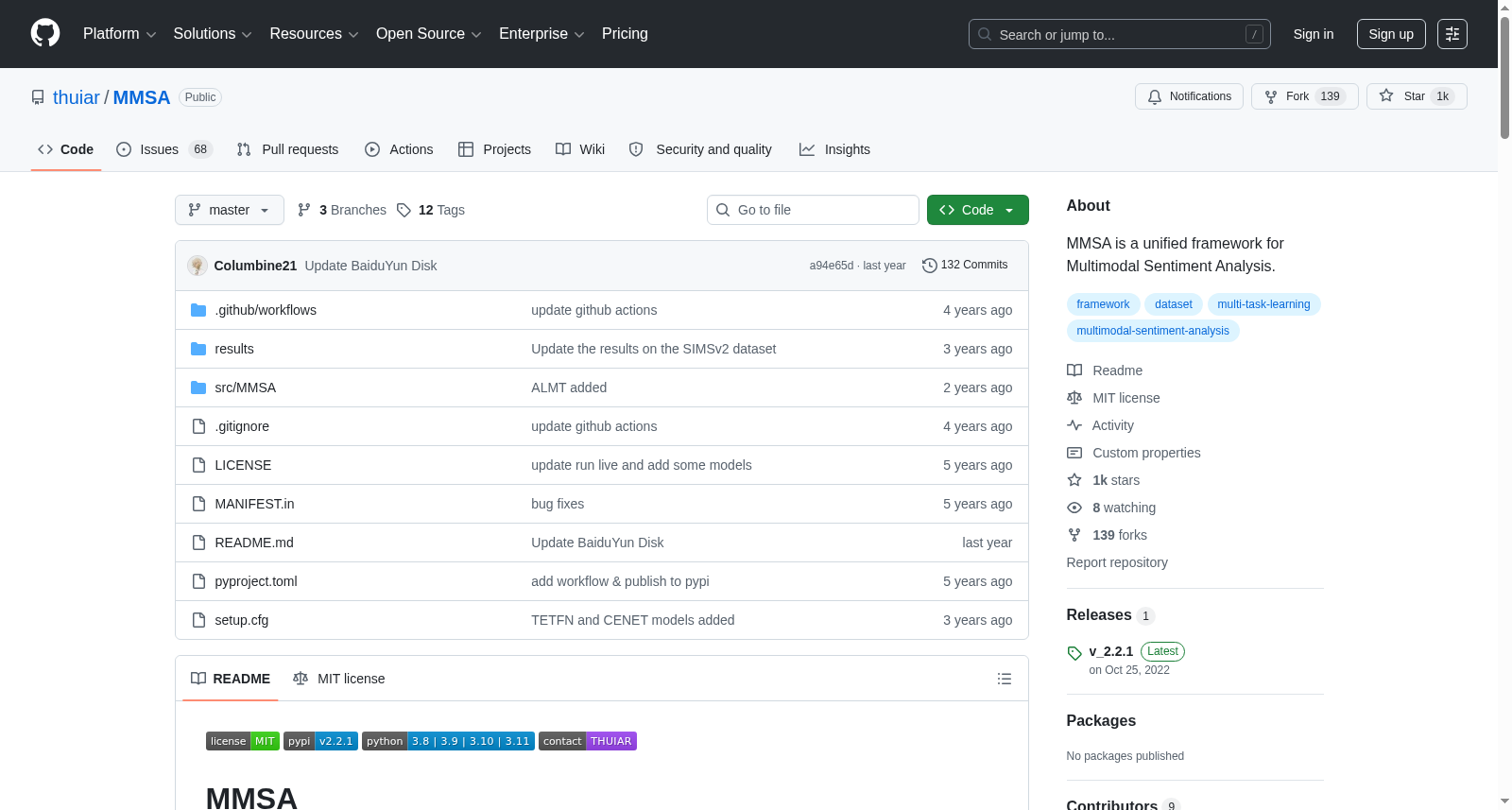Open the 12 Tags link

pyautogui.click(x=431, y=210)
